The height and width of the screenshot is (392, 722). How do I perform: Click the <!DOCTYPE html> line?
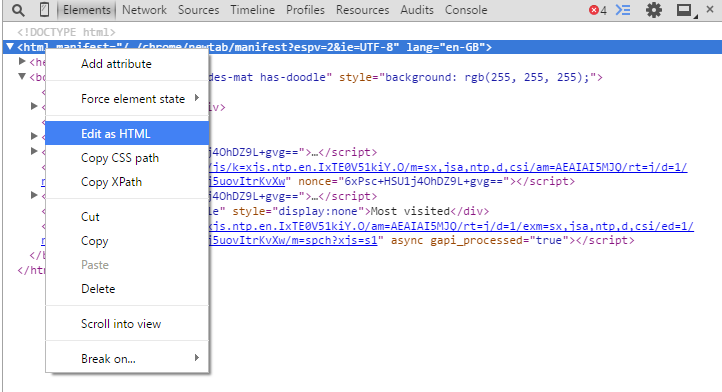tap(66, 32)
